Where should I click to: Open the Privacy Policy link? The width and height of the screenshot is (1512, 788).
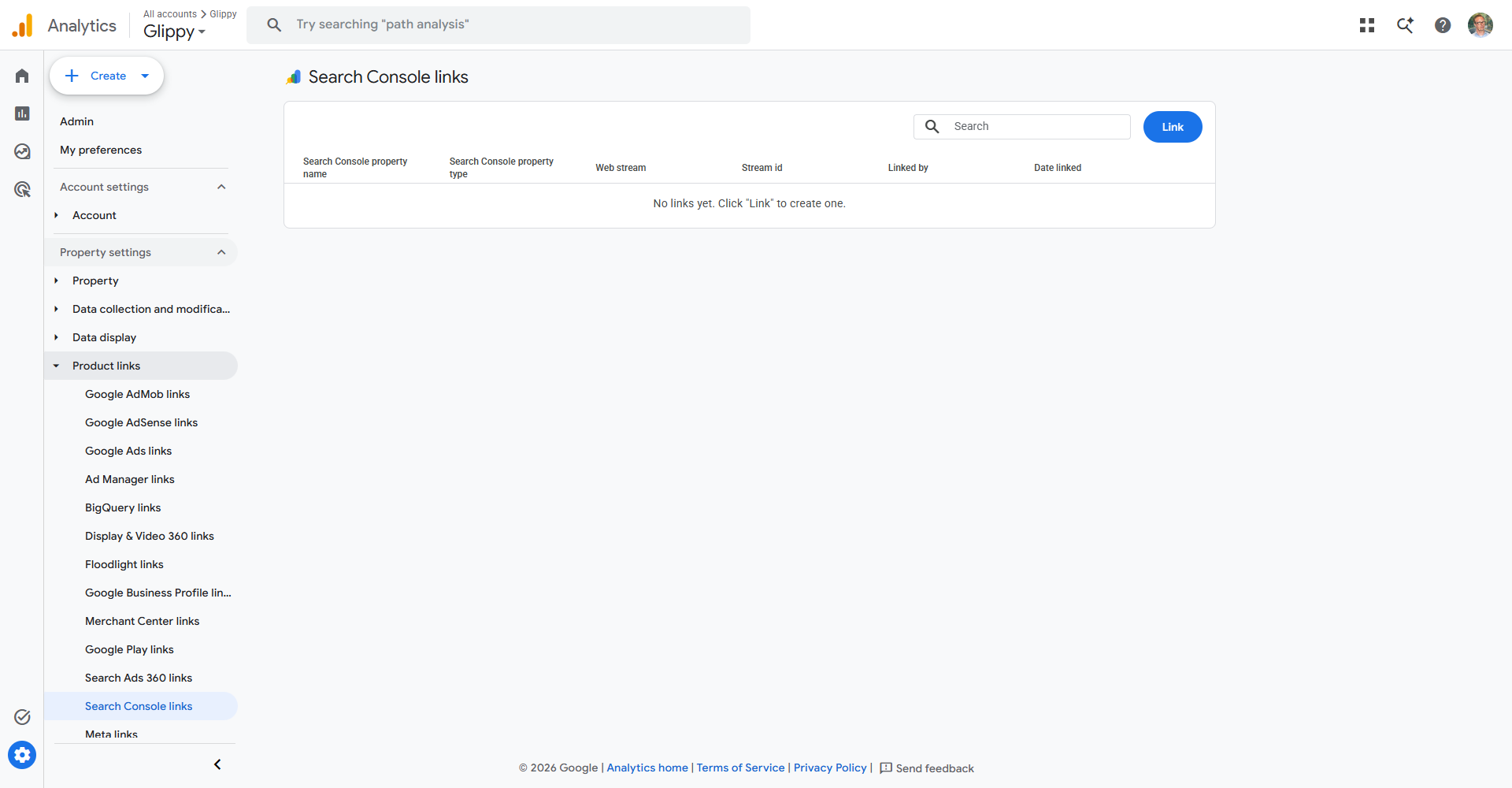[x=830, y=768]
